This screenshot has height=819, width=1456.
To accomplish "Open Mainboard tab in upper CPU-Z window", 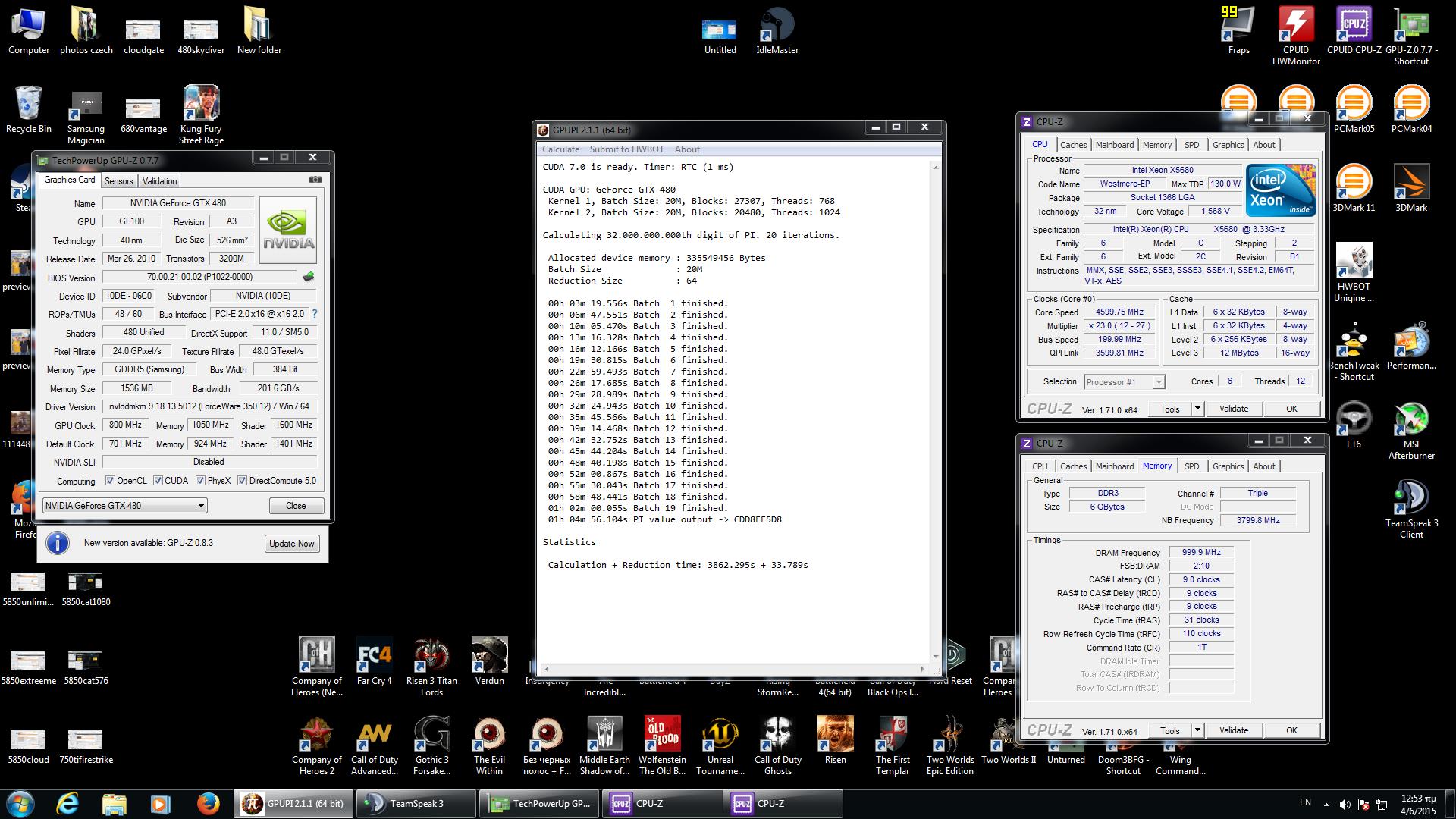I will (1114, 145).
